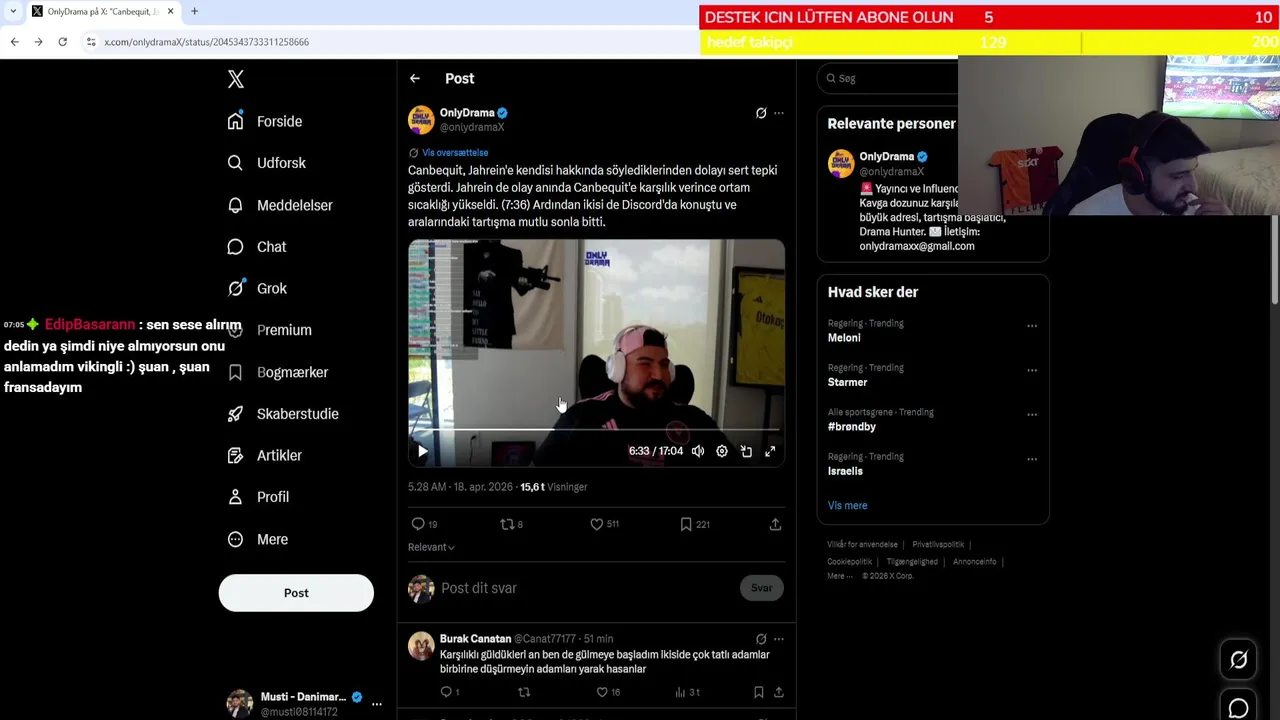Open Udforsk explore page
The height and width of the screenshot is (720, 1280).
pos(267,163)
